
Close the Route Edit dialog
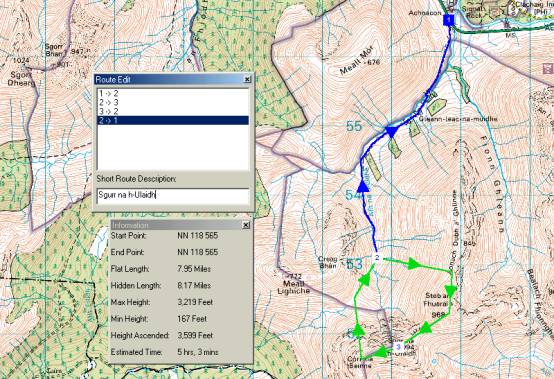coord(247,79)
